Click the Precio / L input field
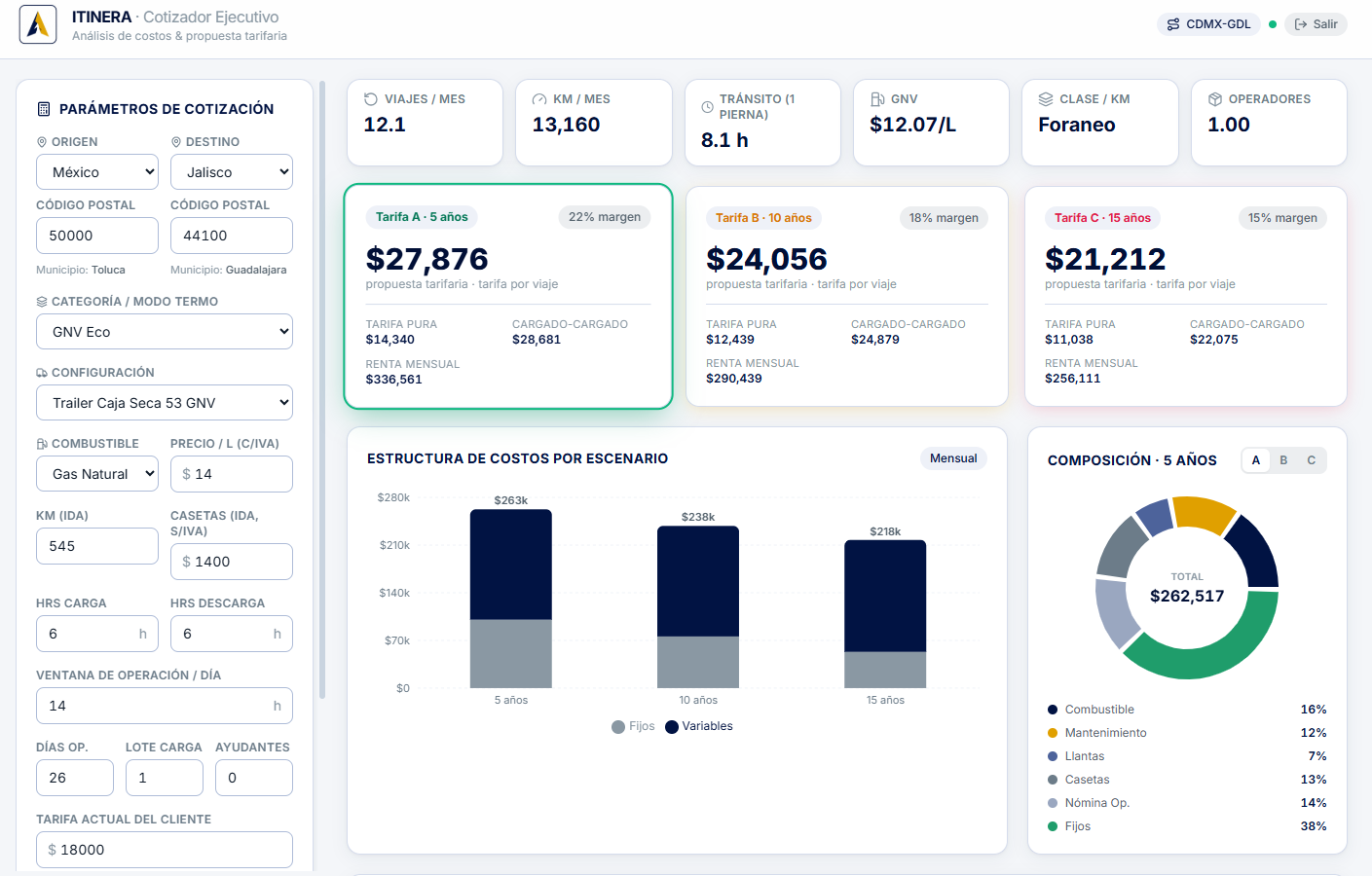 pyautogui.click(x=232, y=474)
